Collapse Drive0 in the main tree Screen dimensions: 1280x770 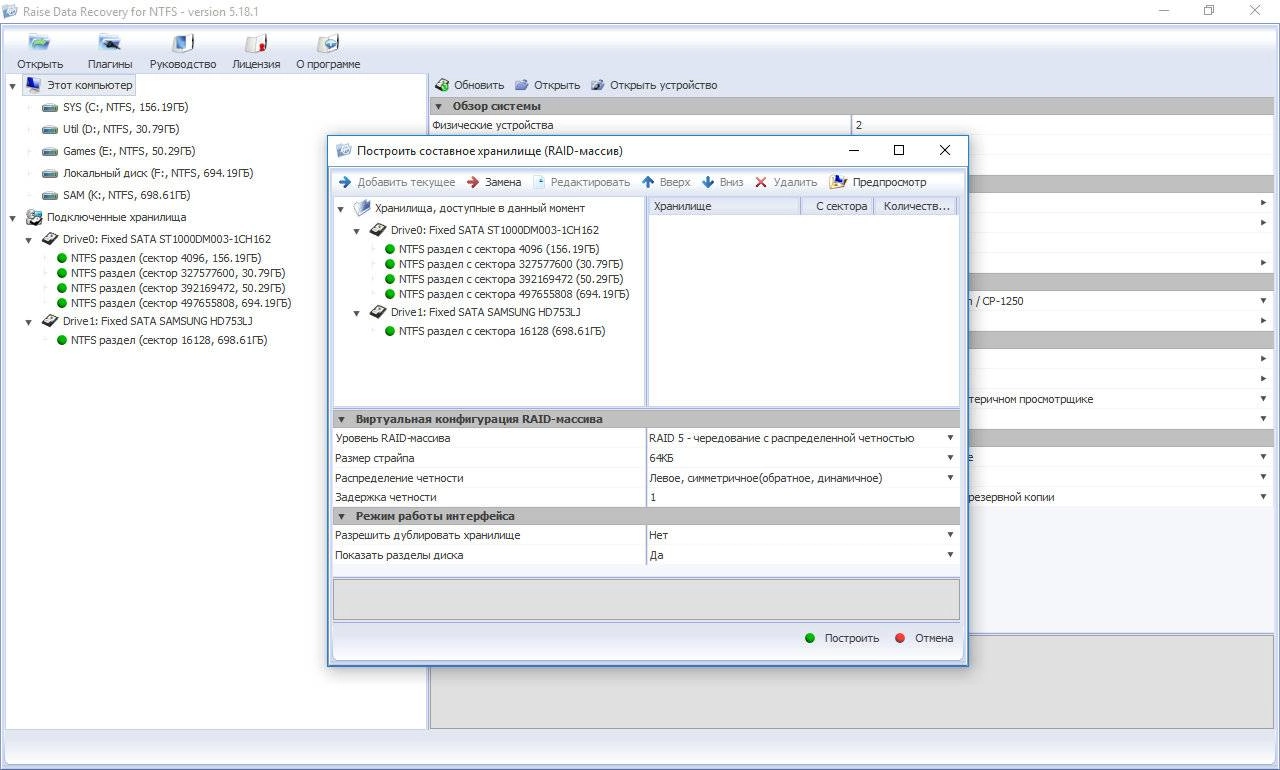pyautogui.click(x=29, y=240)
